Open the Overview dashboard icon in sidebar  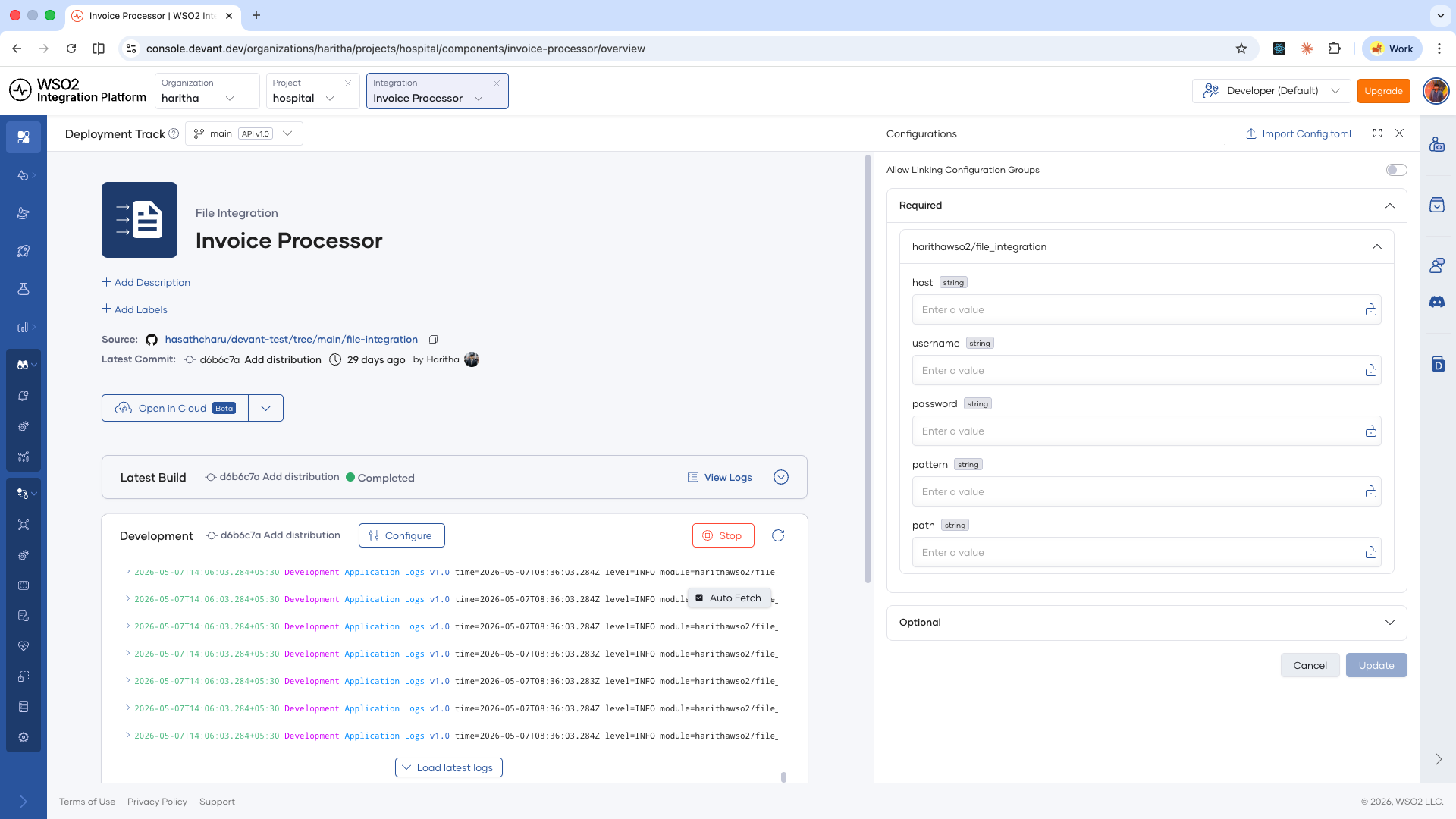pos(24,137)
